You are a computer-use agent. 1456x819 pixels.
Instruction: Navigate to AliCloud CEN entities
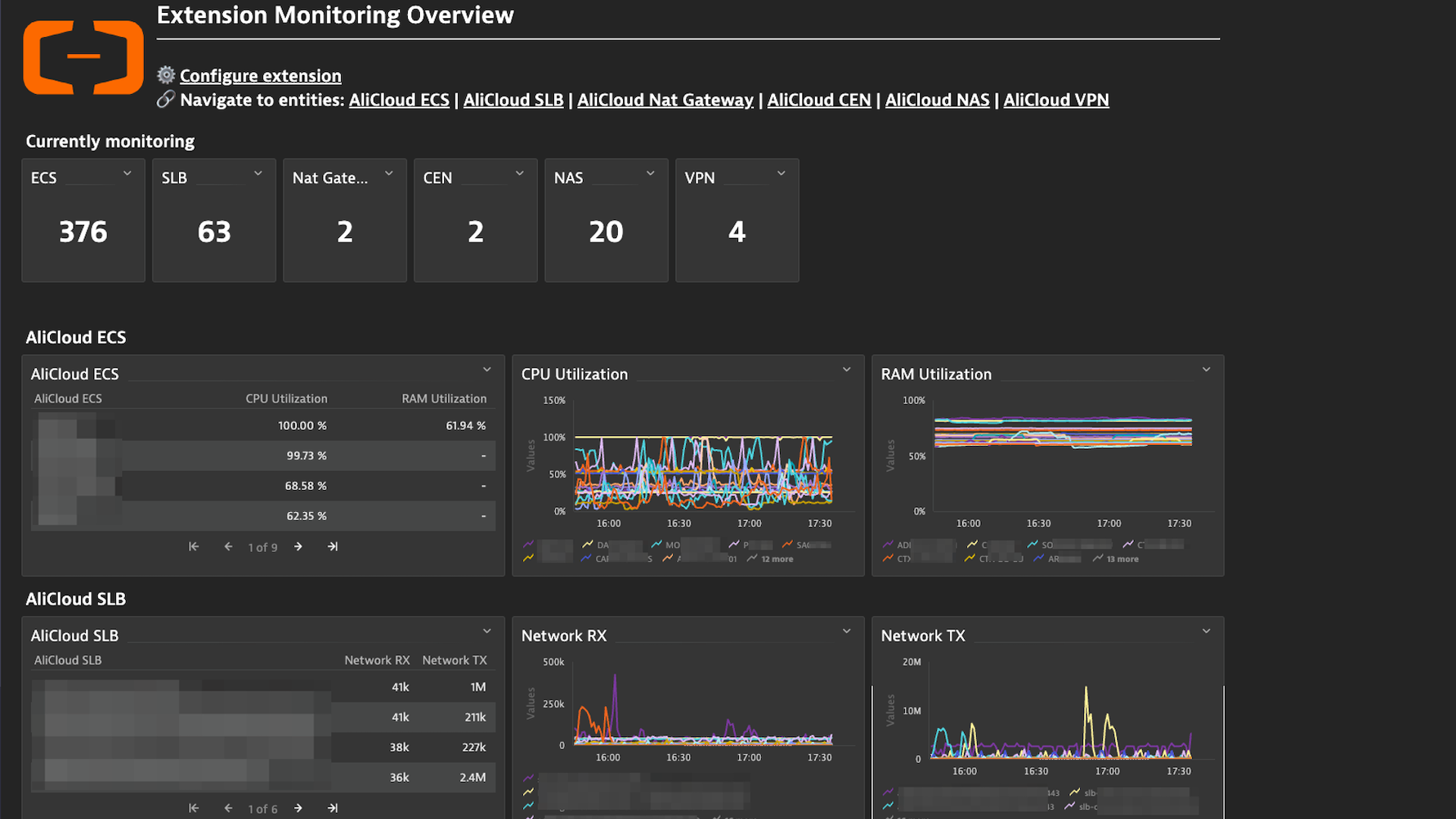819,99
